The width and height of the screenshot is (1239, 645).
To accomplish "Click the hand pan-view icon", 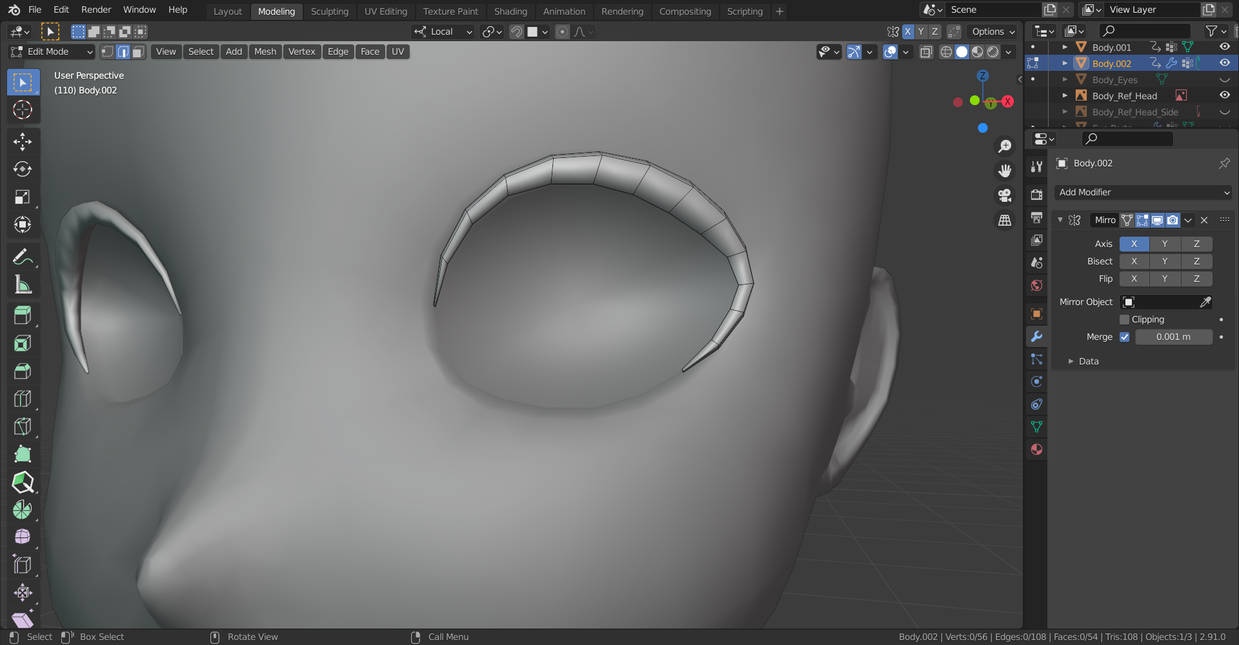I will click(1005, 171).
